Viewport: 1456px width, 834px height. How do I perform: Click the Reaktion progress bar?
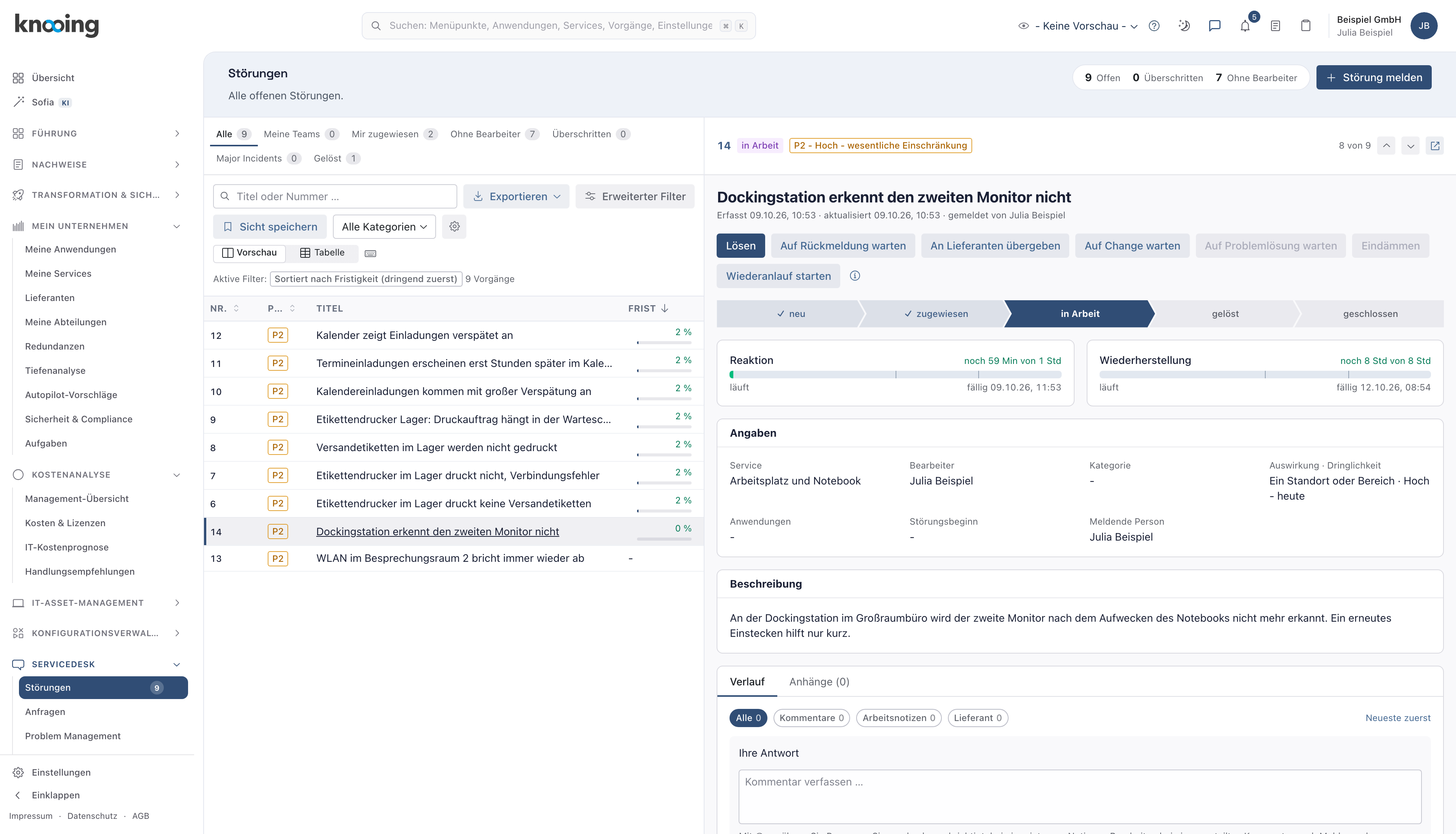tap(895, 375)
